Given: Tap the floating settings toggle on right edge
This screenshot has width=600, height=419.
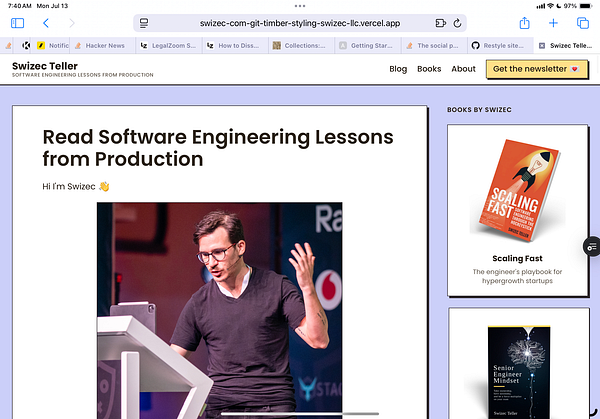Looking at the screenshot, I should (x=592, y=247).
